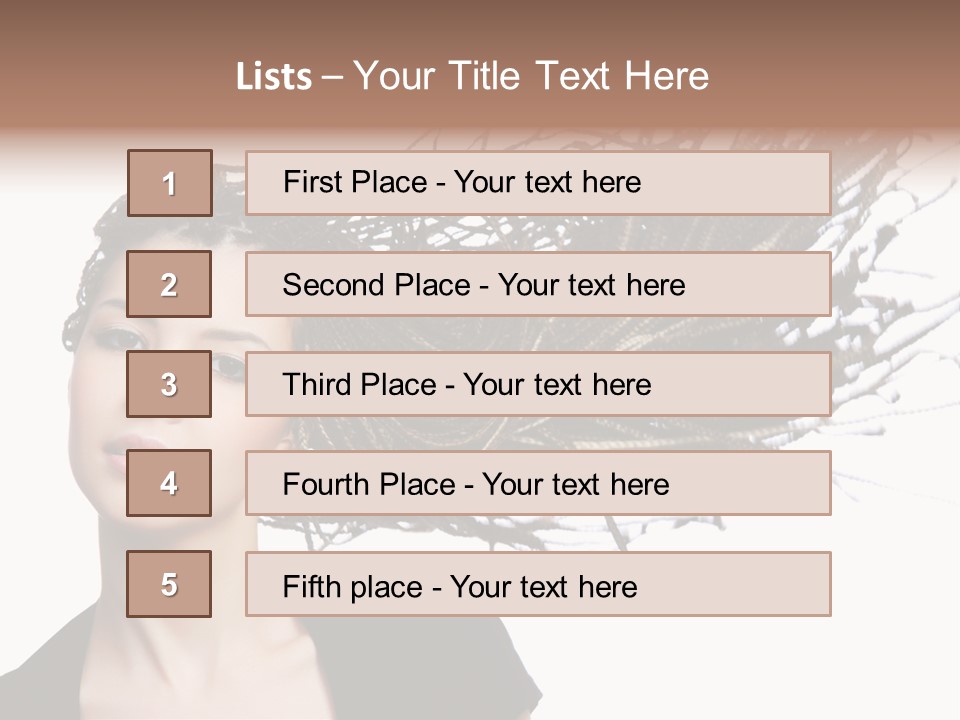This screenshot has width=960, height=720.
Task: Click the bold word Lists in title
Action: pyautogui.click(x=273, y=77)
